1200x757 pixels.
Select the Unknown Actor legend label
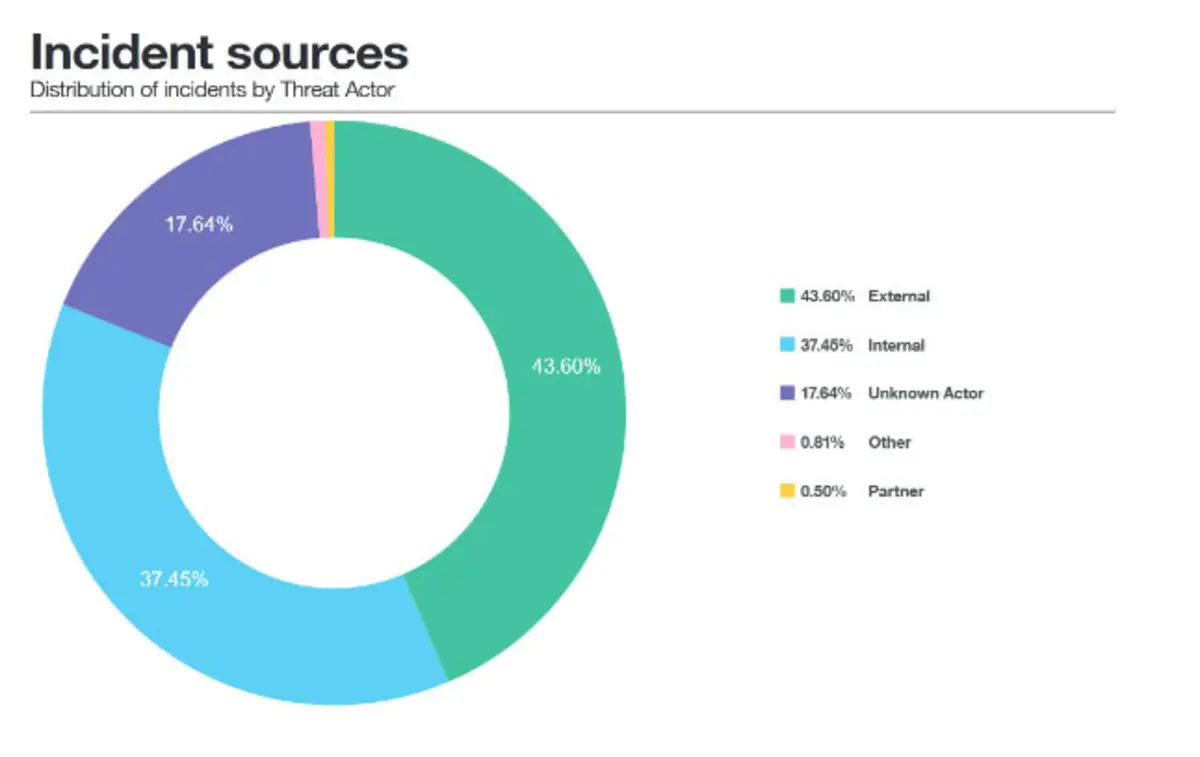click(926, 394)
